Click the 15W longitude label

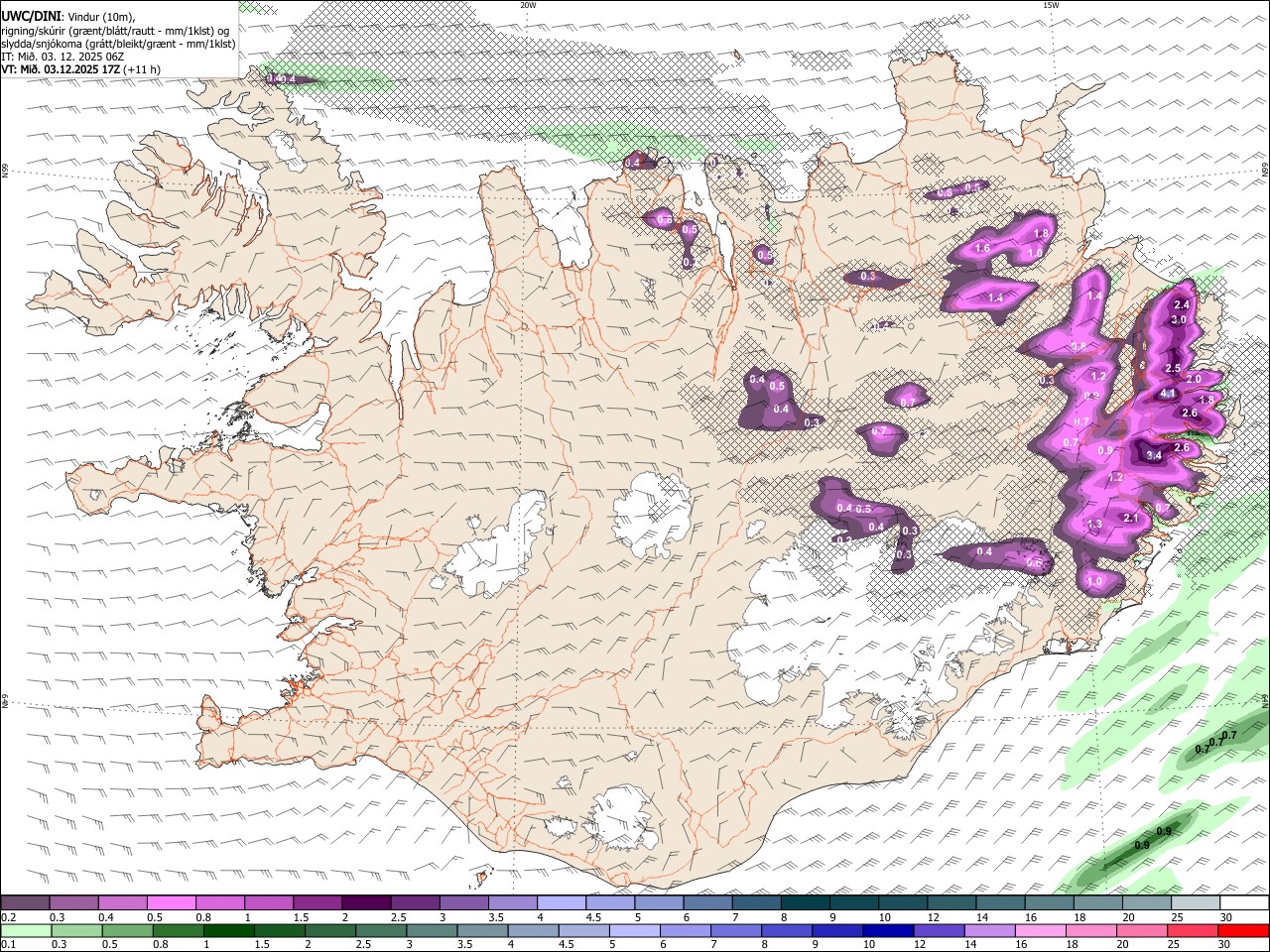tap(1051, 5)
